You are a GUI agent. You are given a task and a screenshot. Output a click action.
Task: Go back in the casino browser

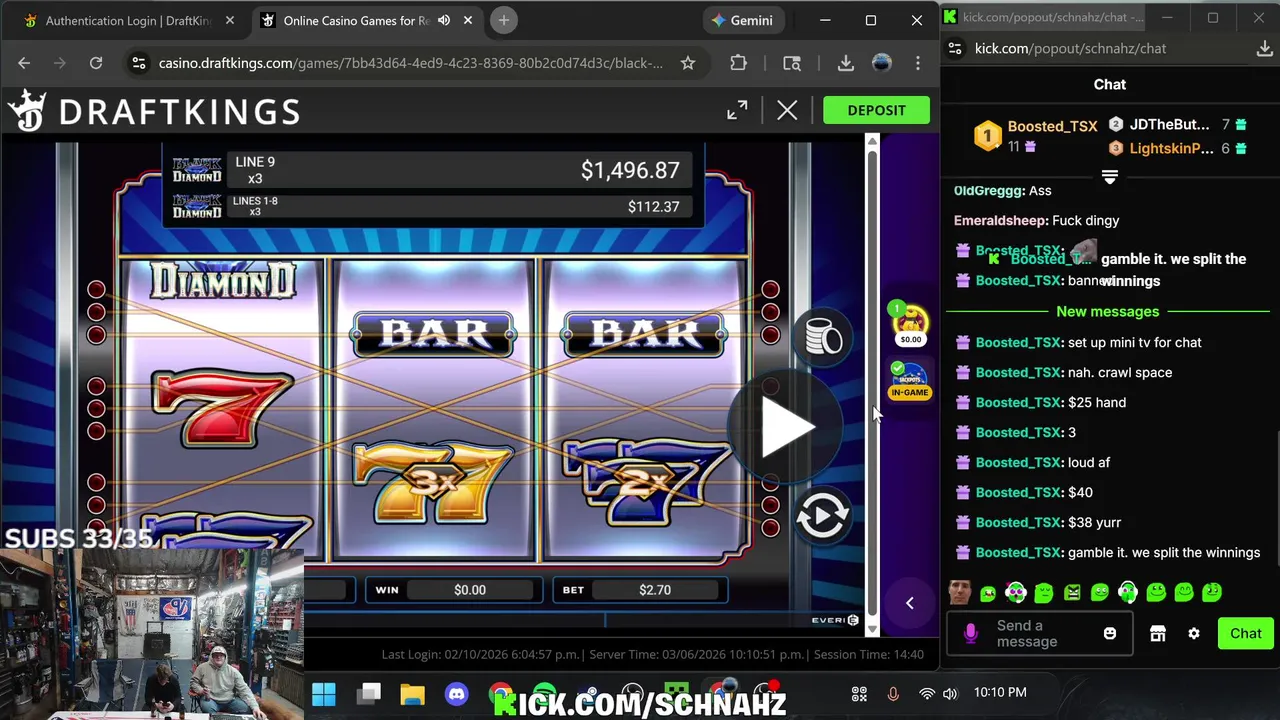[24, 63]
